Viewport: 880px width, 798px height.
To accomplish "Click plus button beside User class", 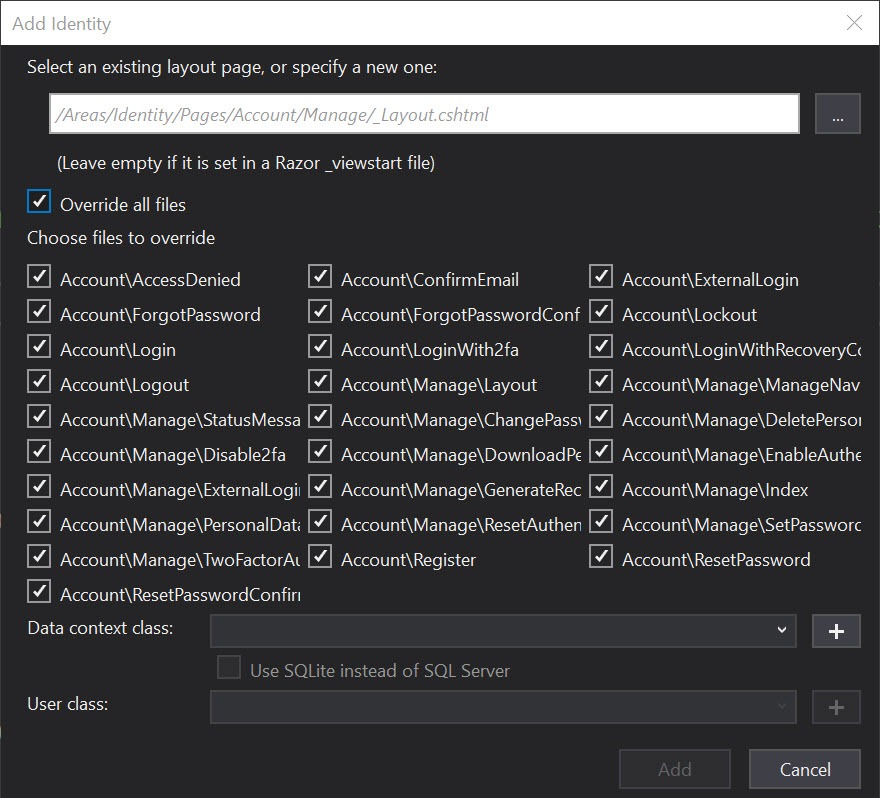I will [x=836, y=707].
